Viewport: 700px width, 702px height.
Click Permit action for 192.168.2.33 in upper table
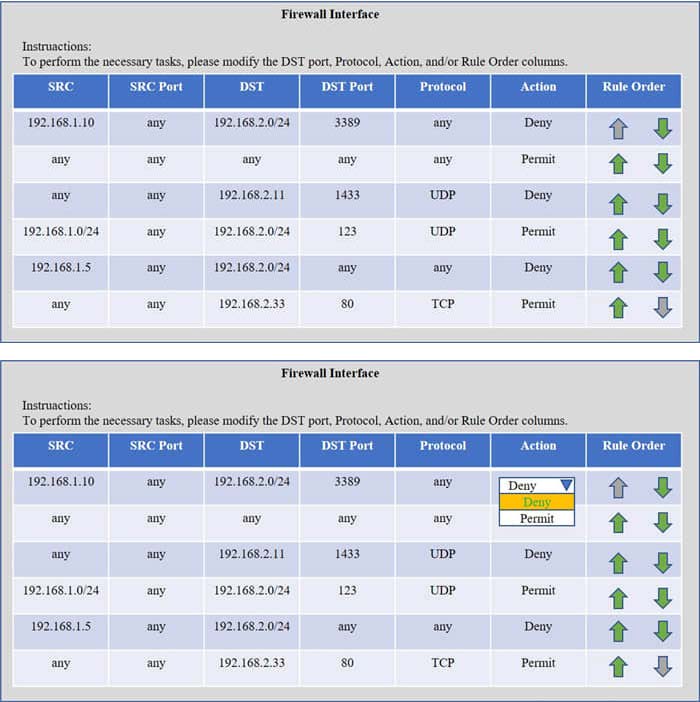point(538,303)
